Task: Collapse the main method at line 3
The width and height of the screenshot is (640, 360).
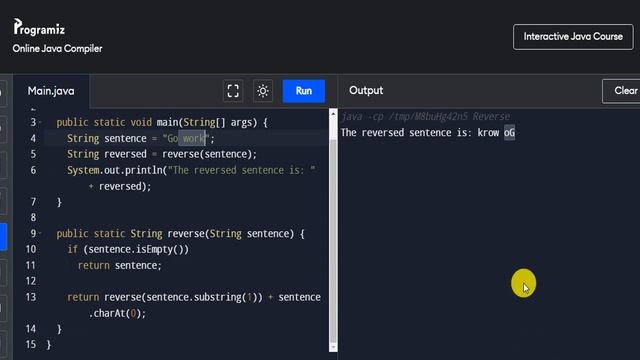Action: (x=40, y=122)
